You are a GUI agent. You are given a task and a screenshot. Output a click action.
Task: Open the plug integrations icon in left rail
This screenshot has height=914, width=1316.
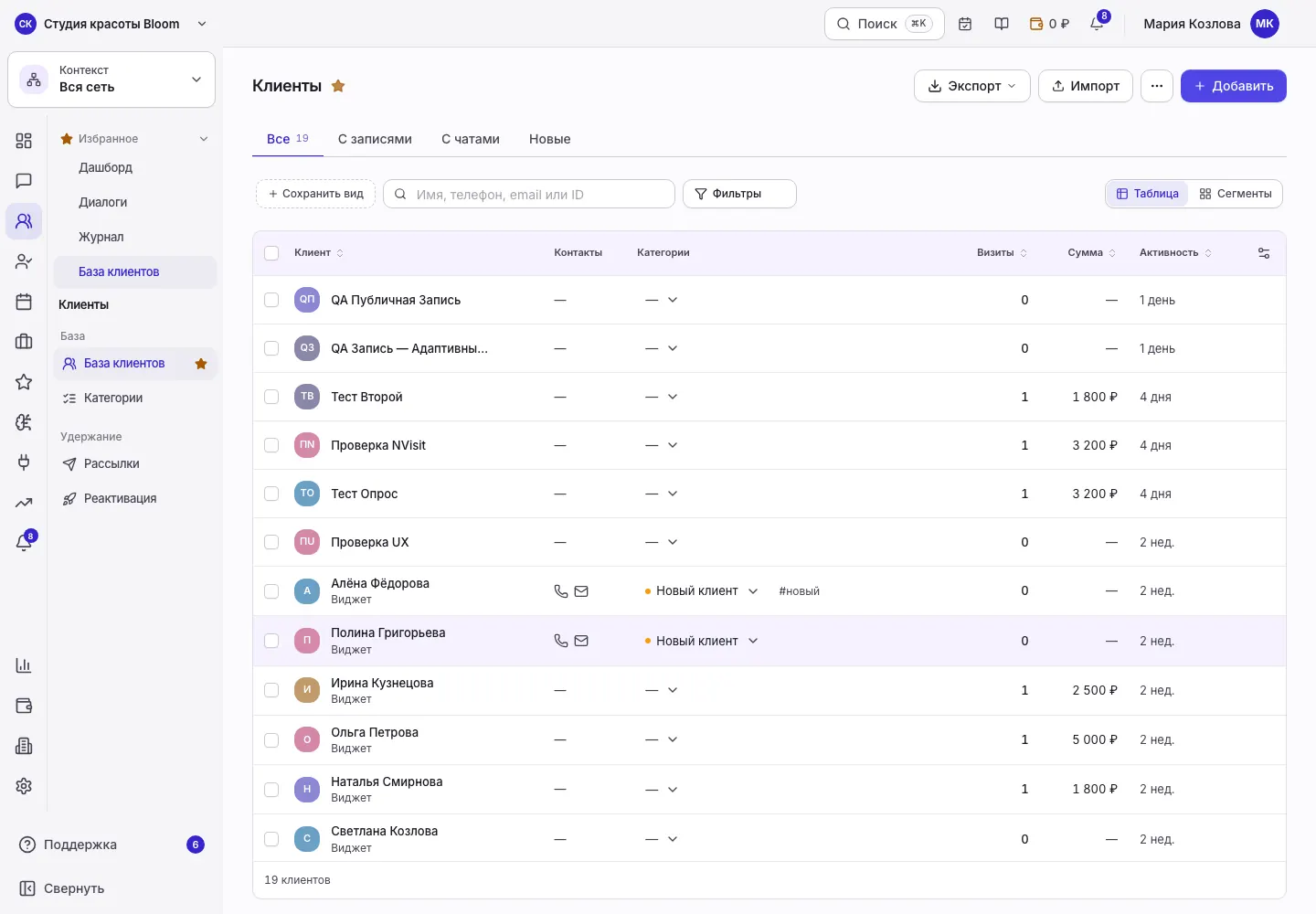click(24, 462)
